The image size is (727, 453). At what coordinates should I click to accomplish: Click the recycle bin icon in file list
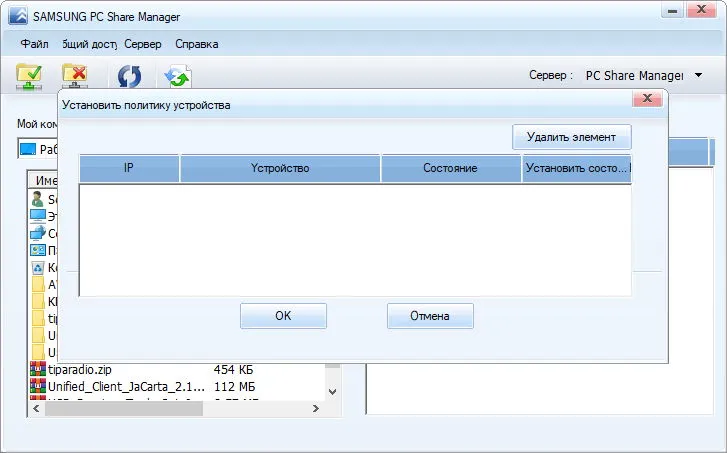pos(38,268)
